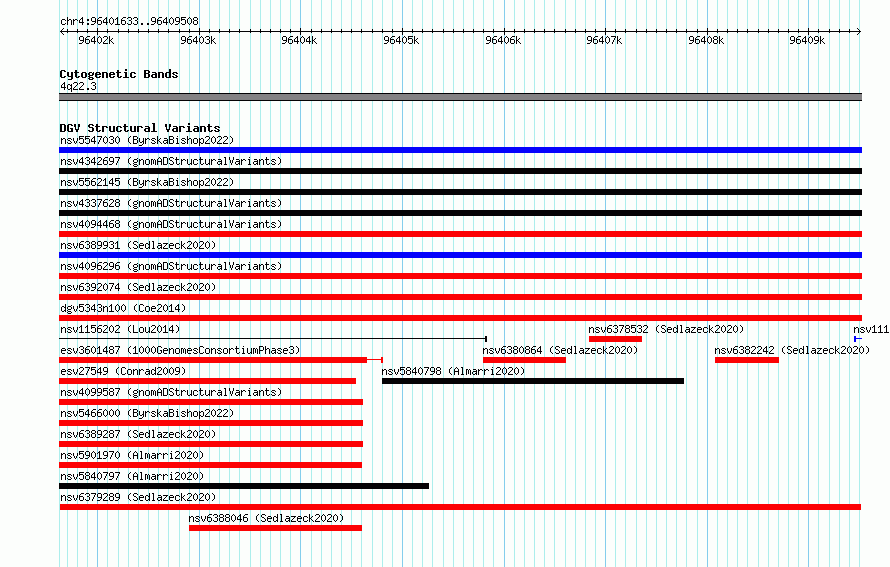Screen dimensions: 890x567
Task: Click the black bar under nsv4337628
Action: pos(460,213)
